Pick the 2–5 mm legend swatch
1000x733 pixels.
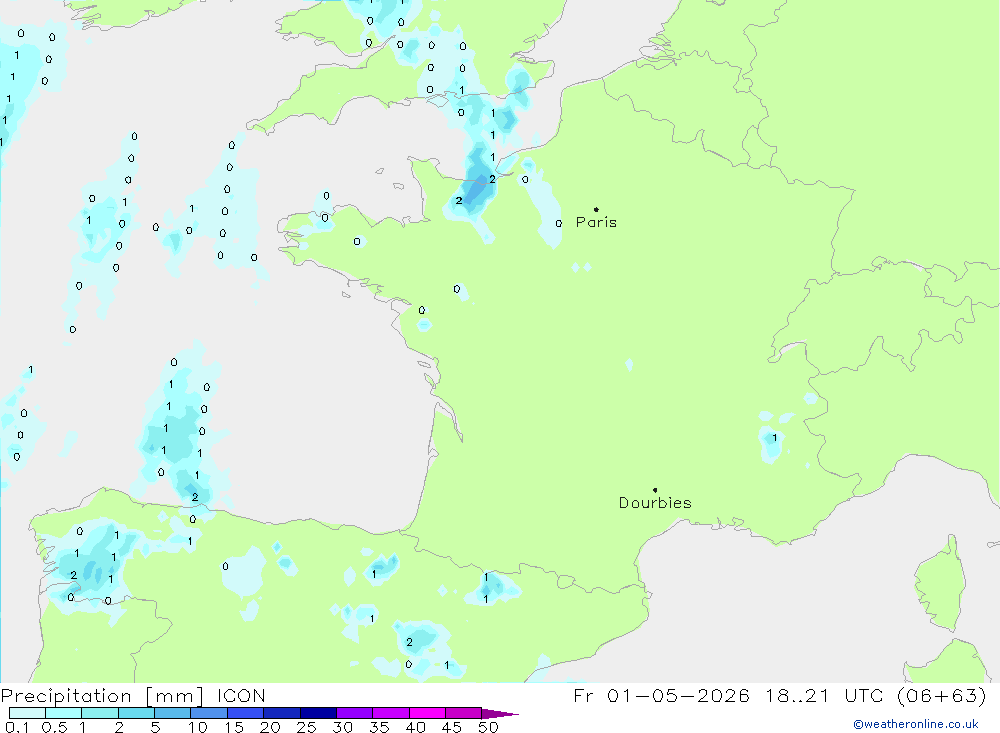tap(136, 713)
